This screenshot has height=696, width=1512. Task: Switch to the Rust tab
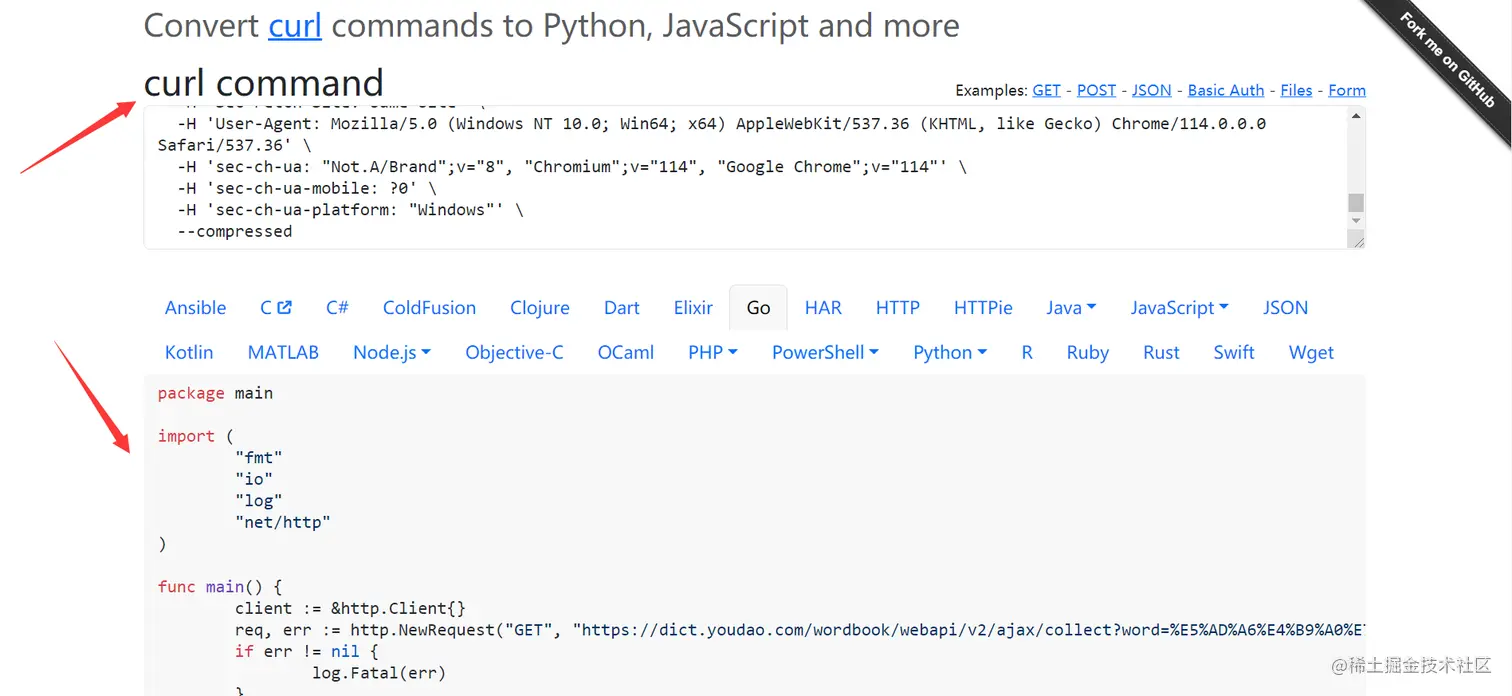(1161, 352)
